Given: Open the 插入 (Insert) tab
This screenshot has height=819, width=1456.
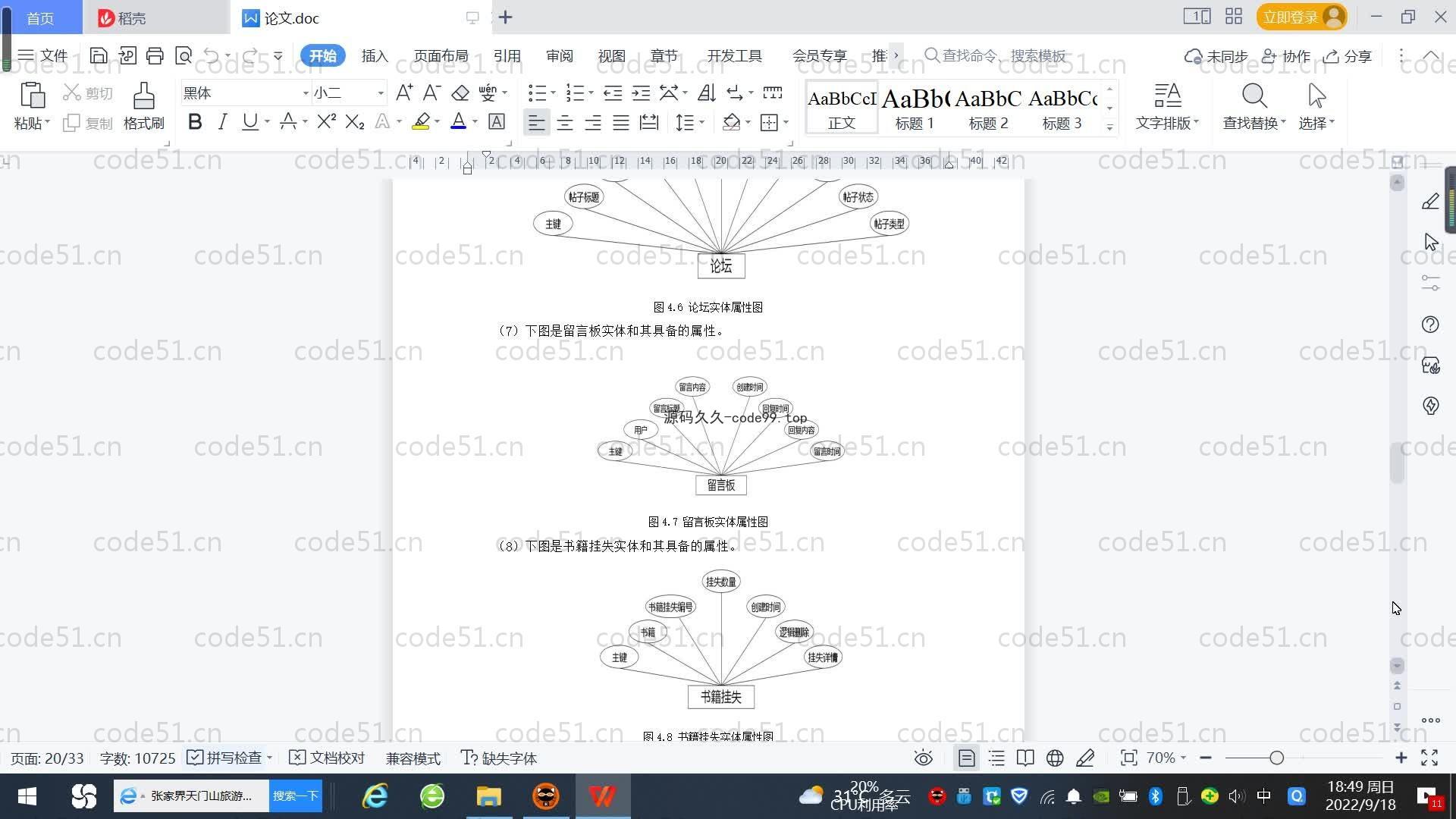Looking at the screenshot, I should point(375,55).
